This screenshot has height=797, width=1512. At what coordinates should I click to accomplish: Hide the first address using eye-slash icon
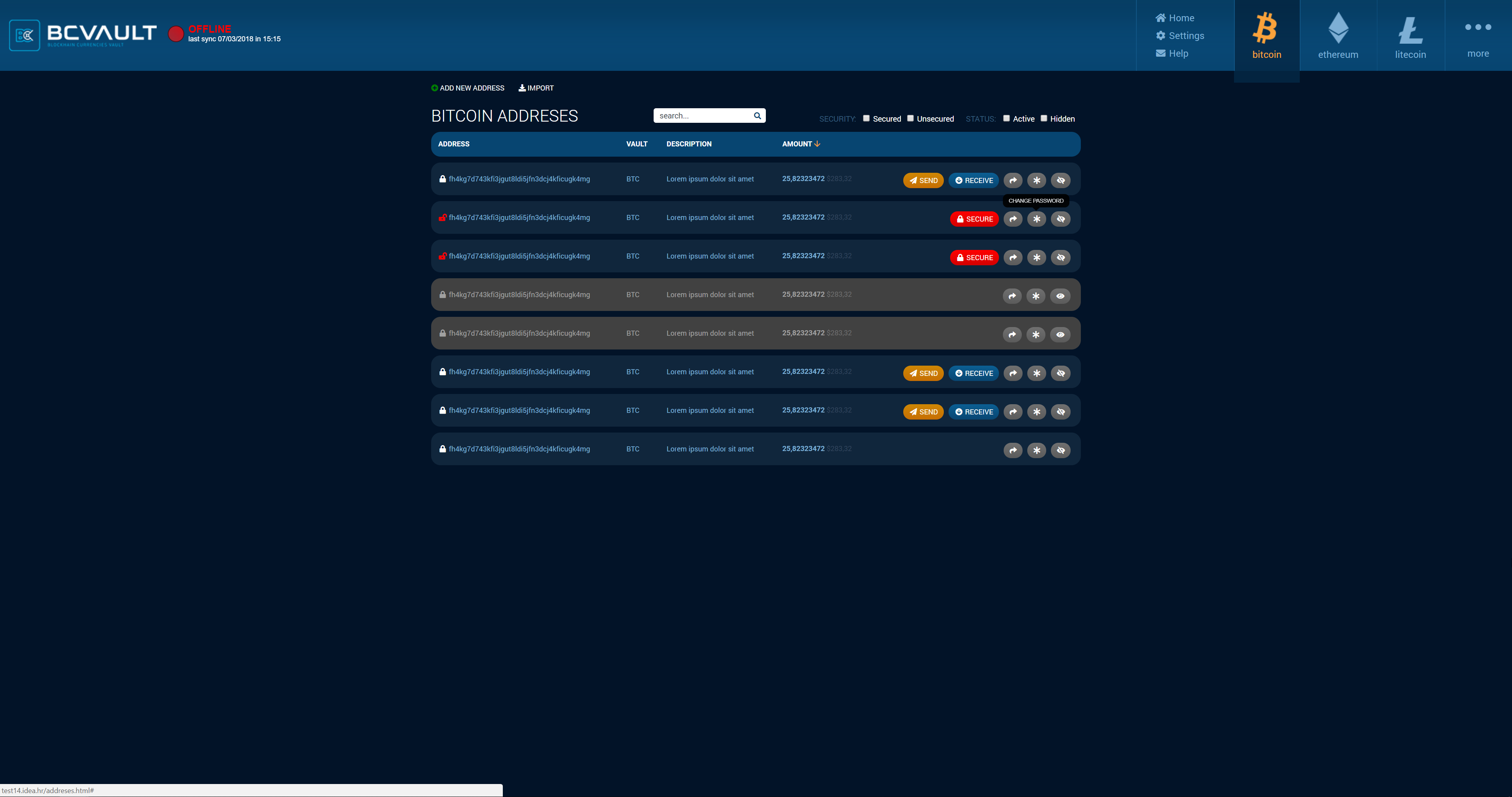click(x=1061, y=180)
